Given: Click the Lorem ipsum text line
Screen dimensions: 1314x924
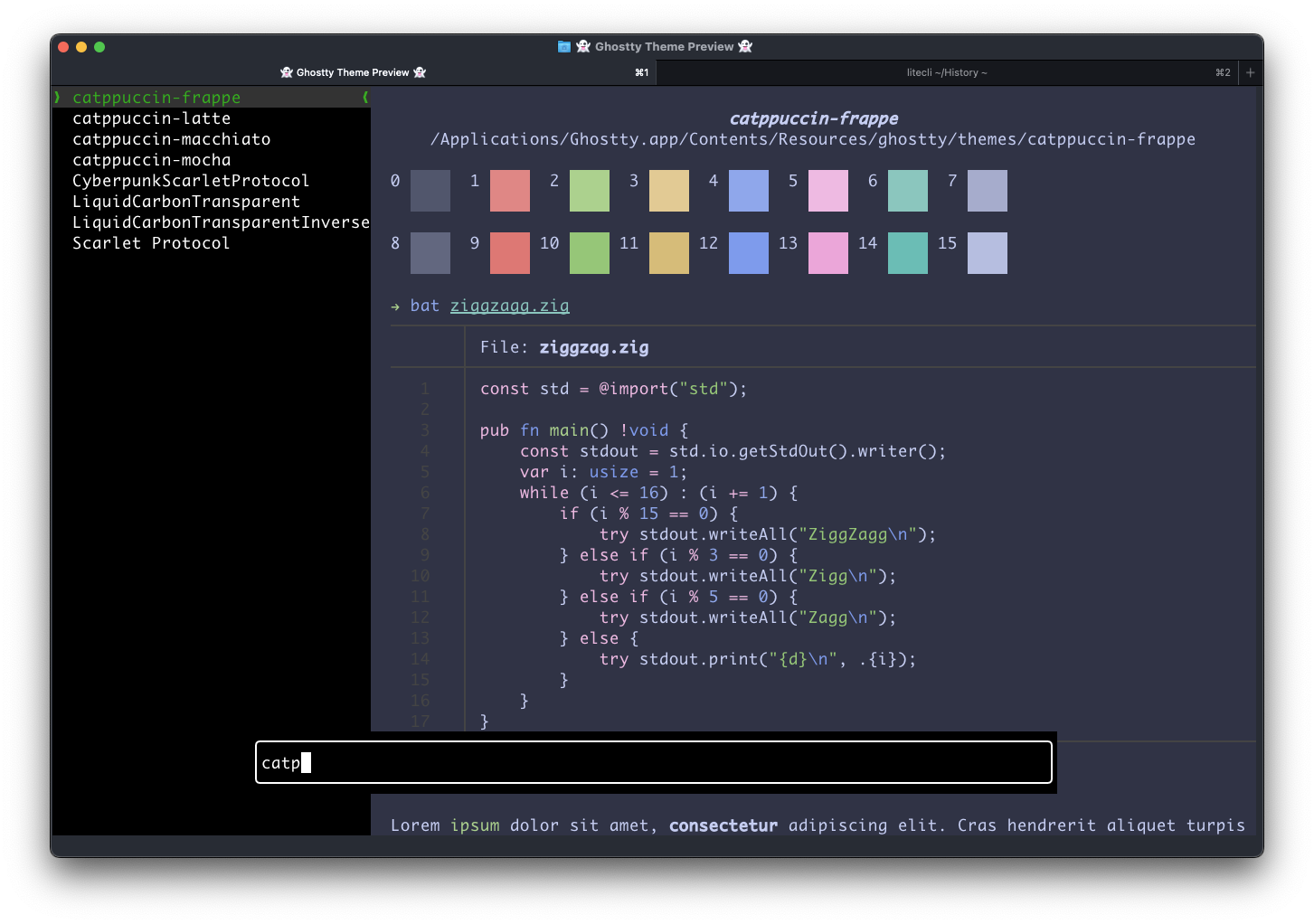Looking at the screenshot, I should pyautogui.click(x=818, y=825).
